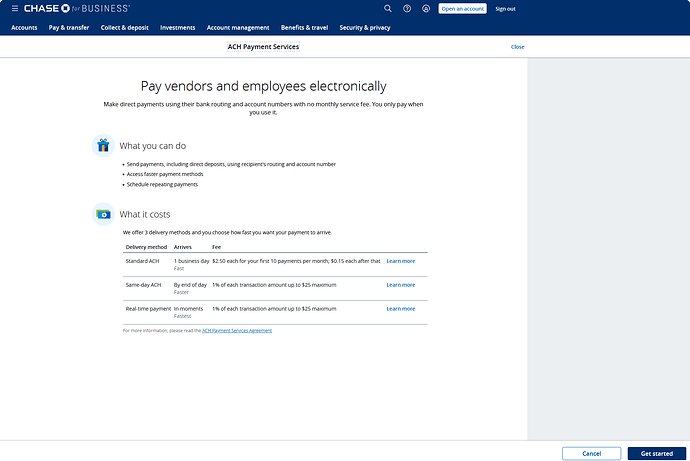Open the Pay & transfer menu
This screenshot has height=461, width=690.
(69, 28)
